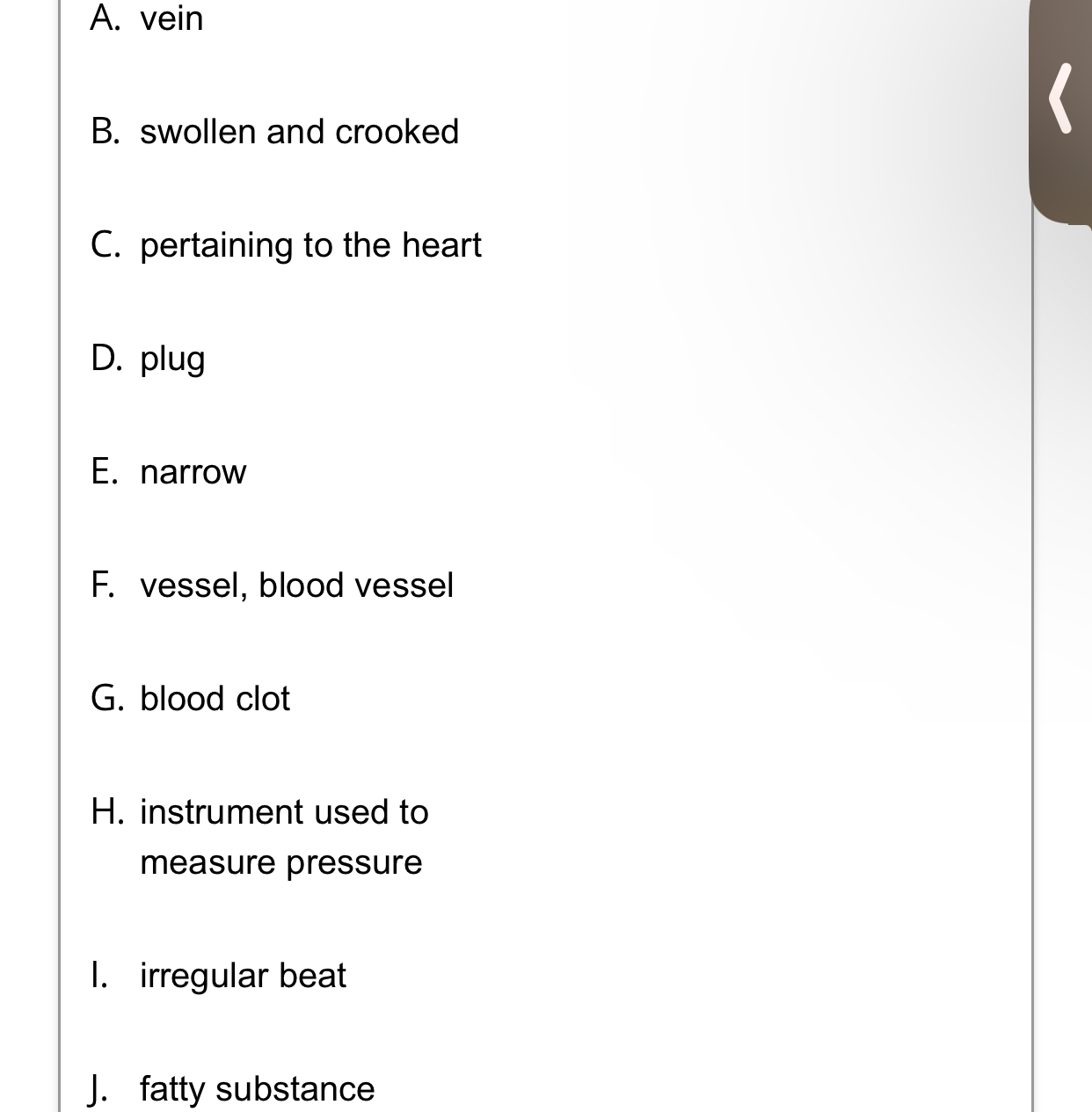Select option H. instrument used to measure pressure

[259, 837]
